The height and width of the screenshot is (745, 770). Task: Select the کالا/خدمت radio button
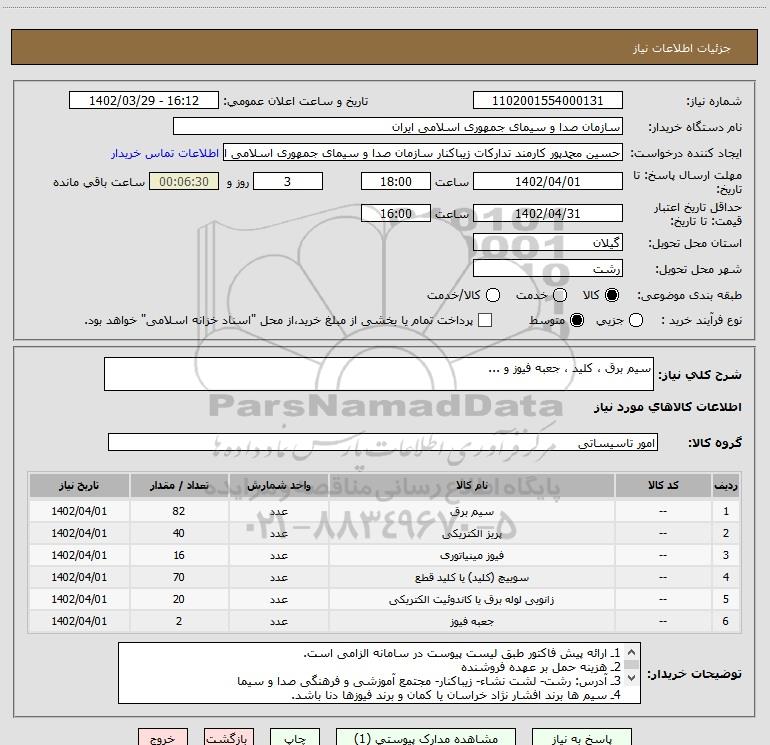(x=493, y=295)
